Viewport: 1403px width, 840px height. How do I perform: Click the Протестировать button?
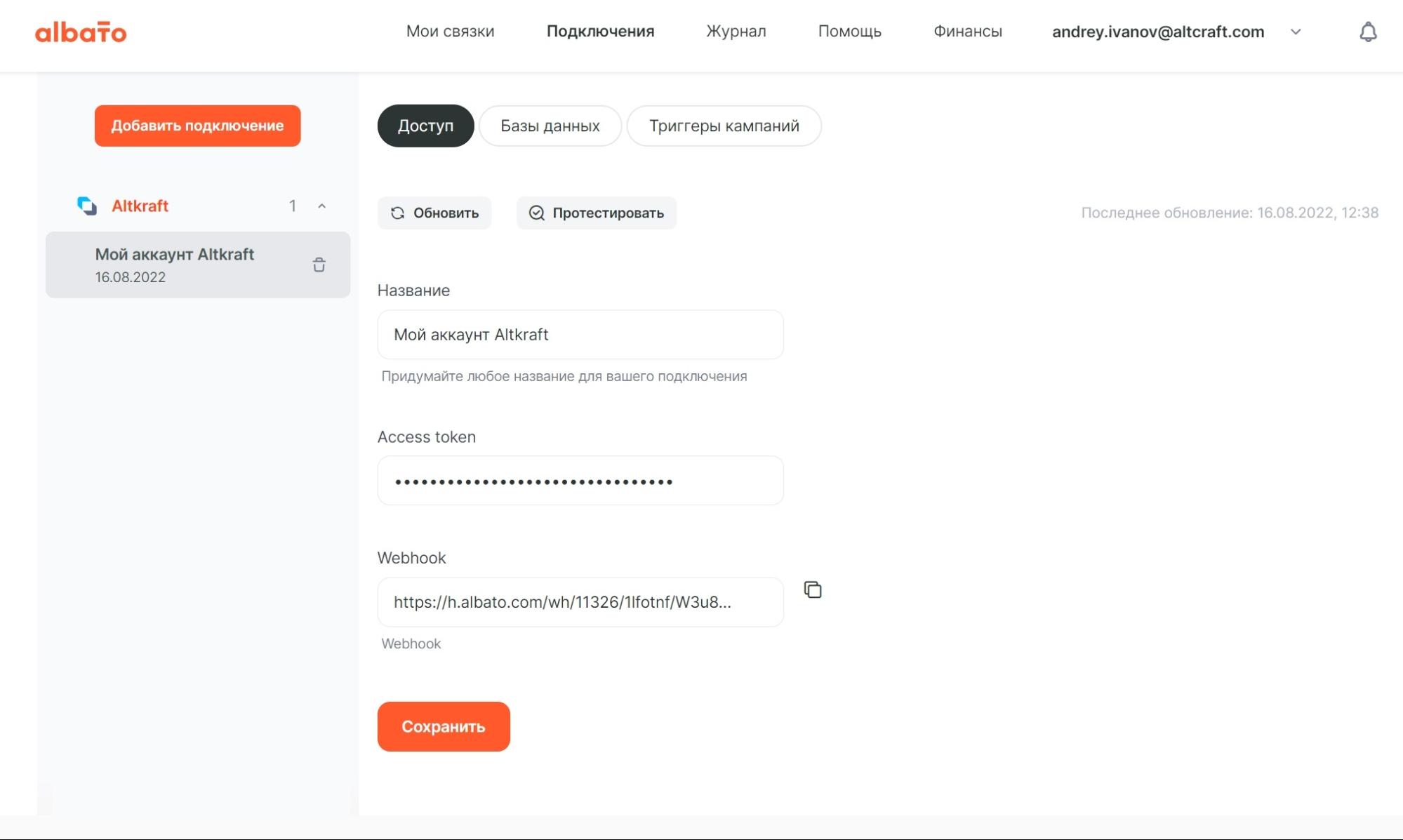coord(597,213)
